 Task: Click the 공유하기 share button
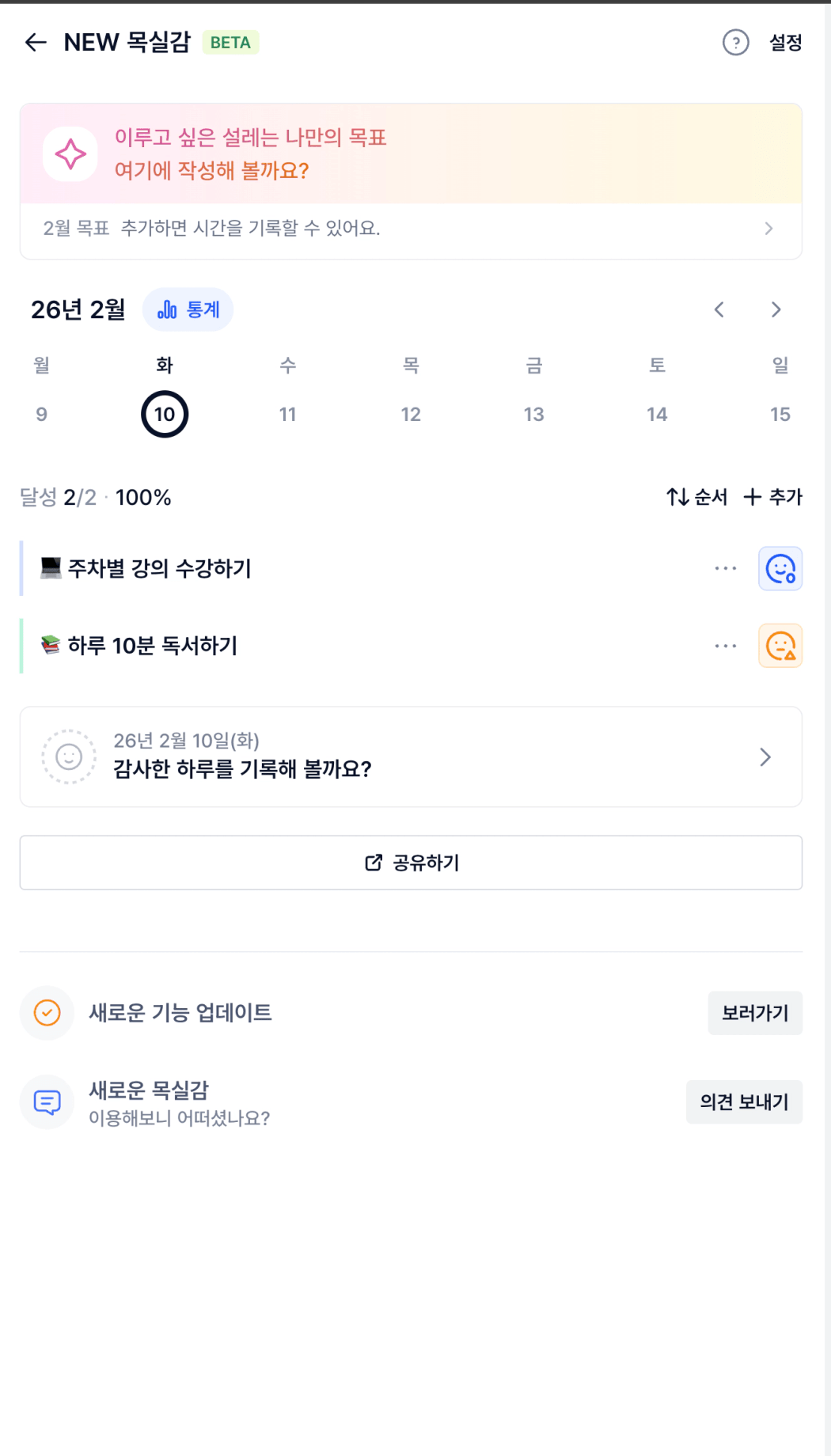click(411, 863)
